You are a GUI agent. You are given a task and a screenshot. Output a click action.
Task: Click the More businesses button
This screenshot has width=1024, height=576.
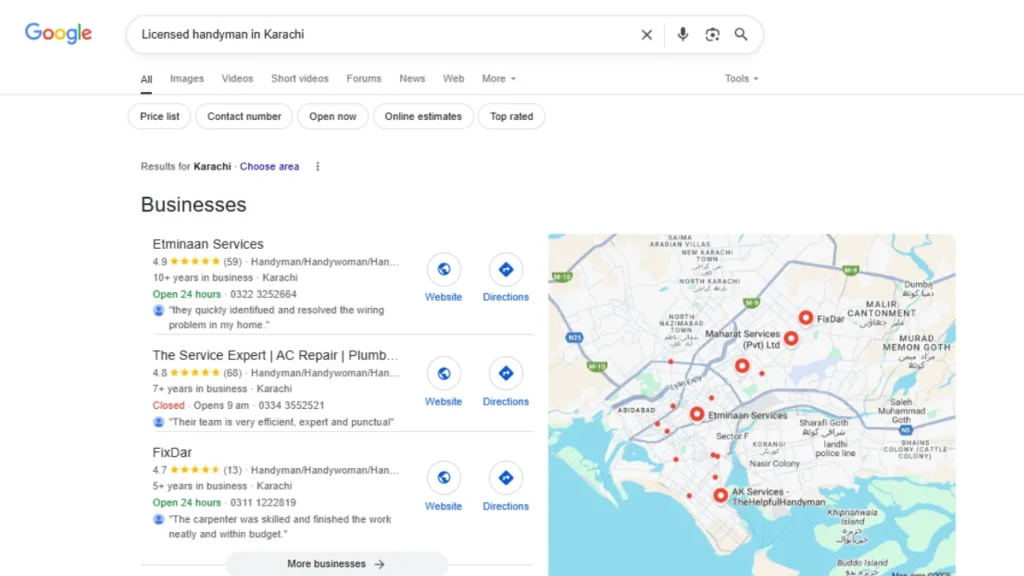(x=336, y=564)
